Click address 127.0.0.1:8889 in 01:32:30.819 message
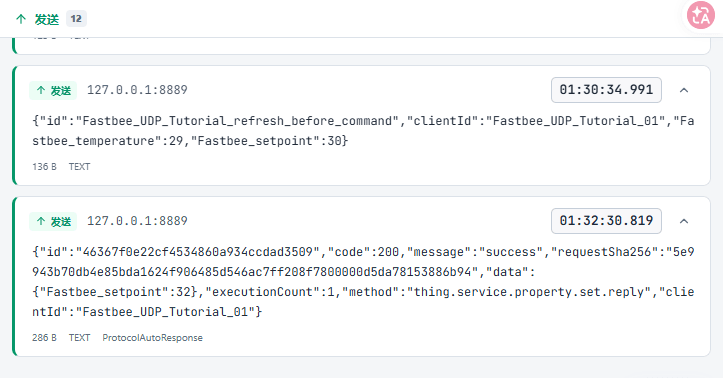 coord(137,221)
